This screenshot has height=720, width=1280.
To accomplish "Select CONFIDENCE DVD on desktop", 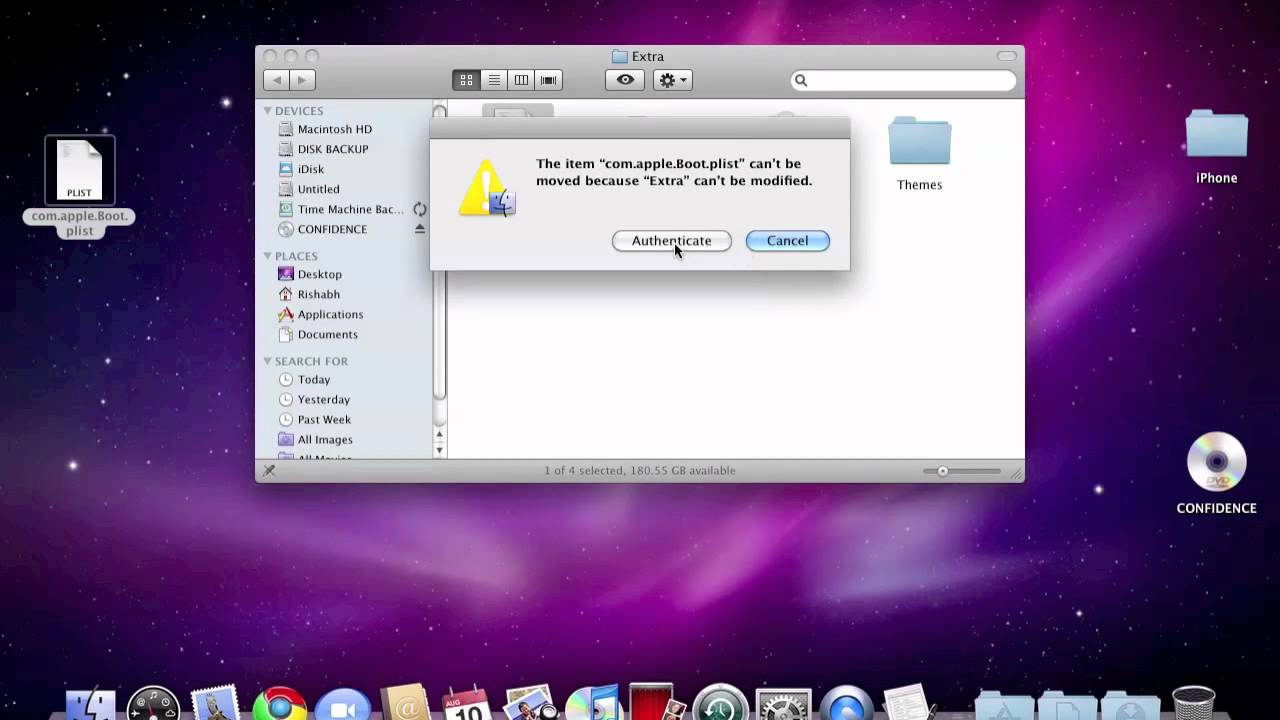I will tap(1216, 473).
